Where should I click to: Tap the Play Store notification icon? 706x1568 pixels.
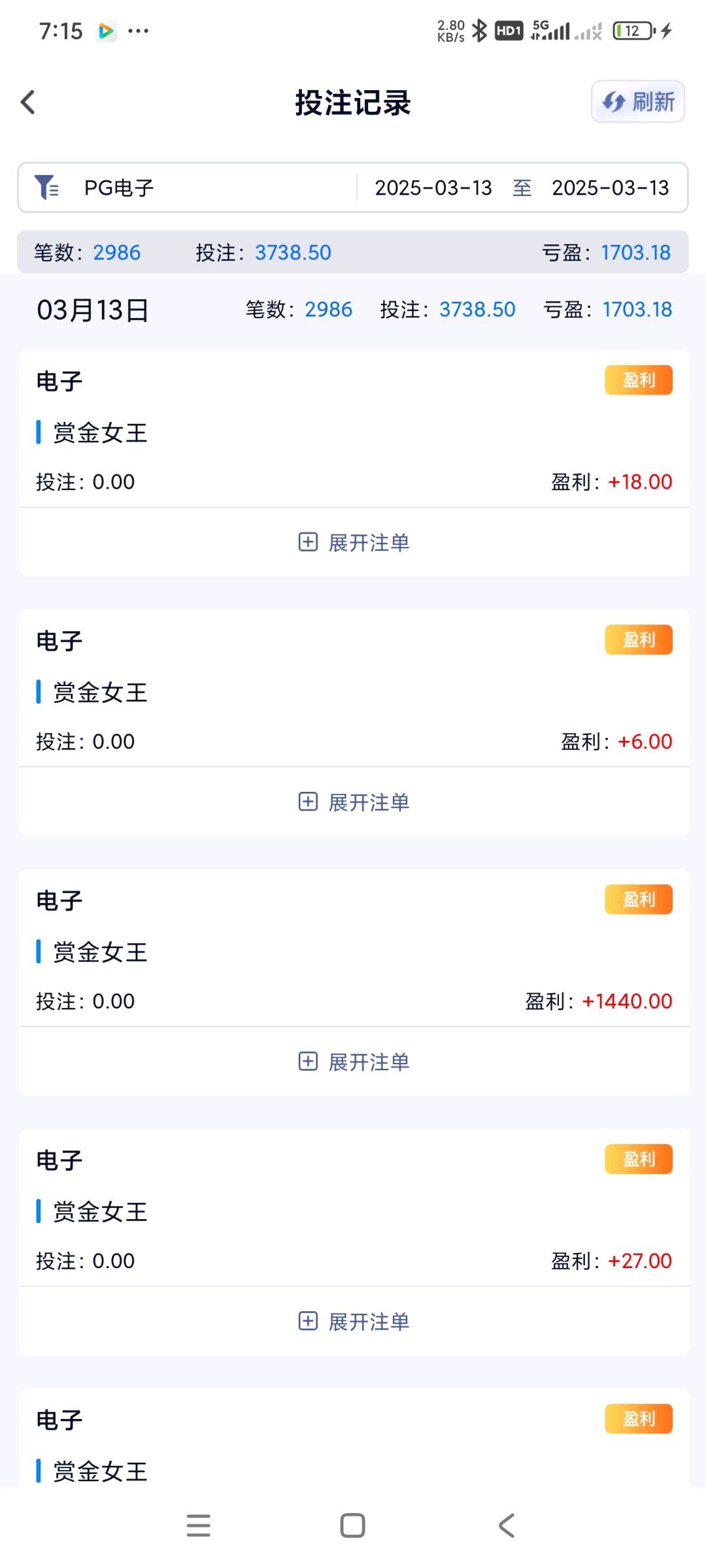point(106,31)
